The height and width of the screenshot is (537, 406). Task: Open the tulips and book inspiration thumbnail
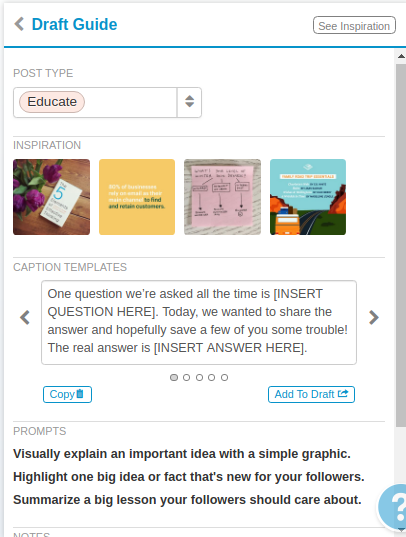coord(51,197)
